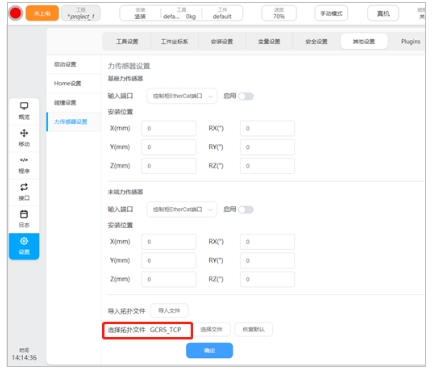This screenshot has width=441, height=373.
Task: Click the 导入文件 import button
Action: click(169, 311)
